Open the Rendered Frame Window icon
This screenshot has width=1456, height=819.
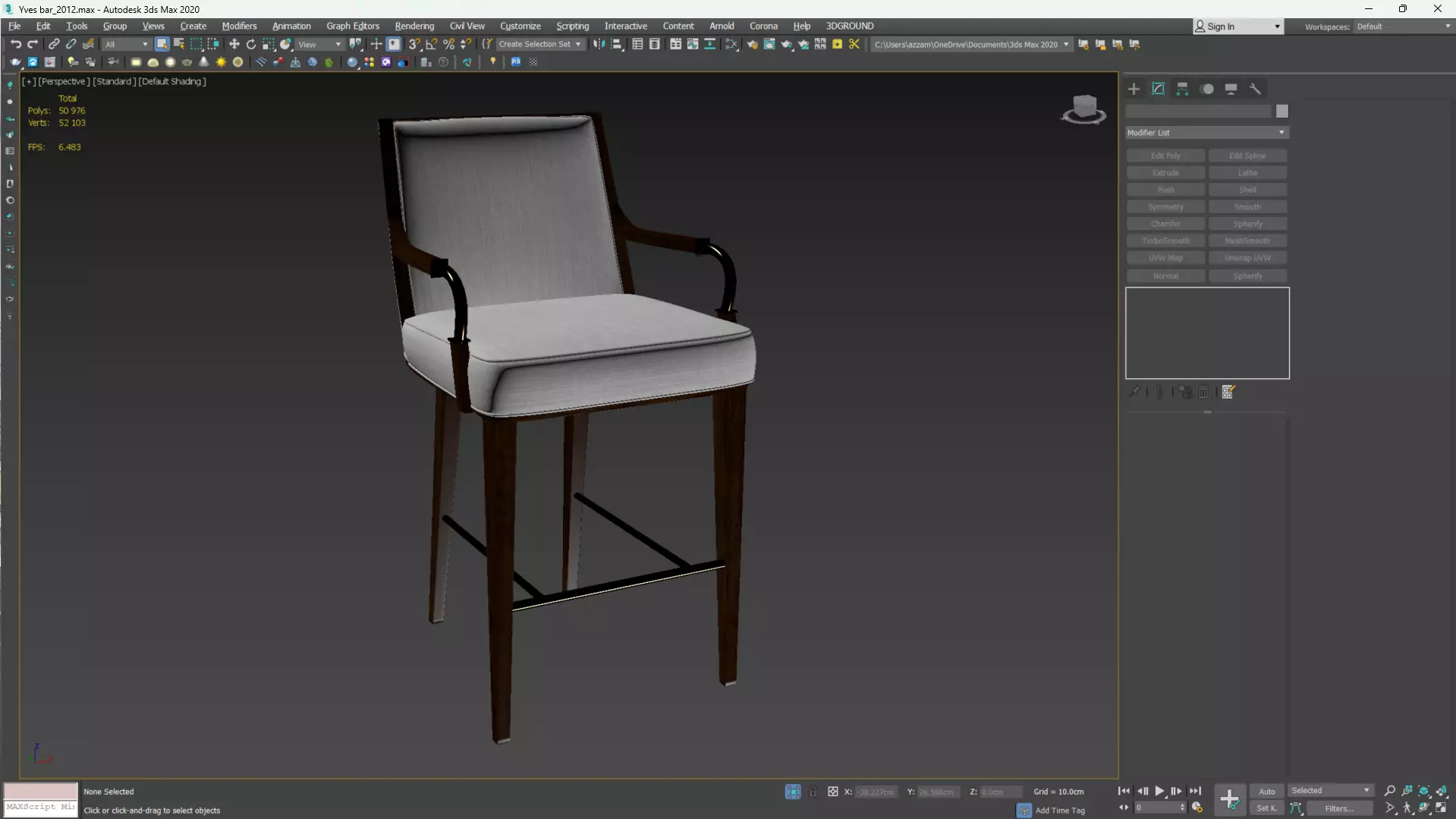click(x=769, y=44)
